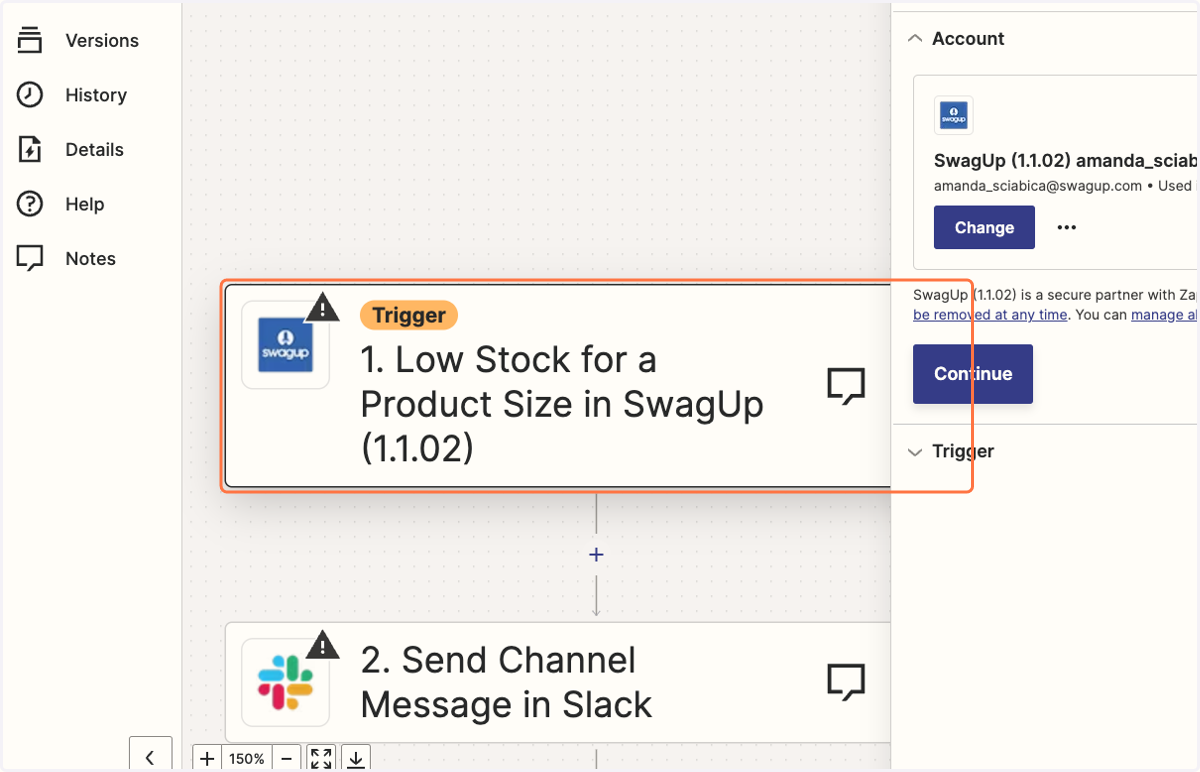Click the 150% zoom level
The image size is (1200, 772).
tap(246, 759)
